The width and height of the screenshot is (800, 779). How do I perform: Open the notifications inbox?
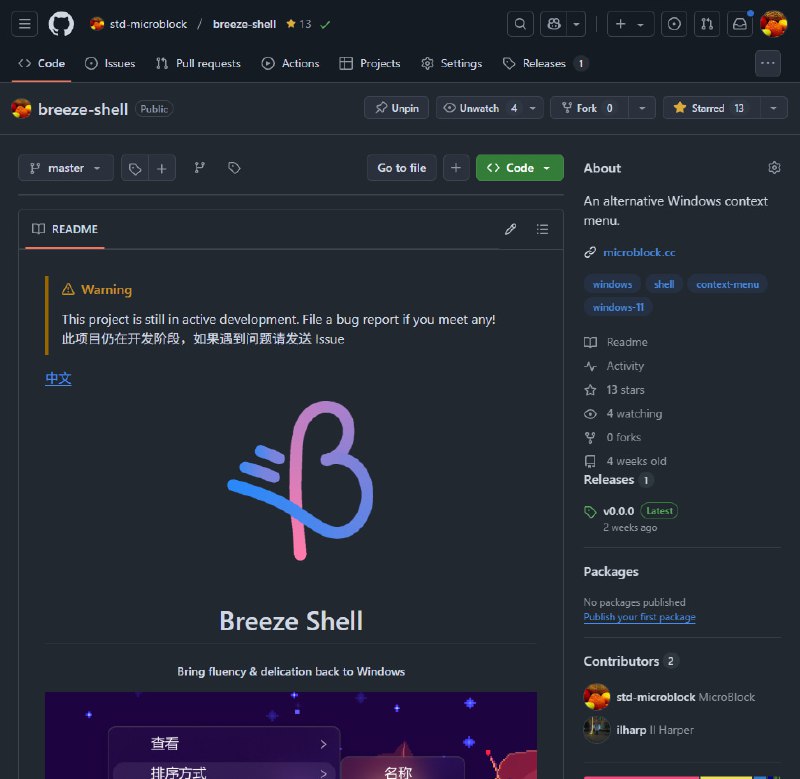click(740, 24)
